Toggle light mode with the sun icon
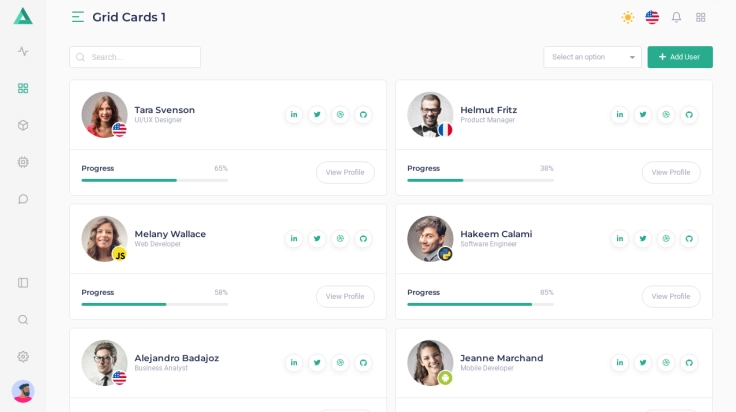This screenshot has height=412, width=736. pyautogui.click(x=628, y=17)
